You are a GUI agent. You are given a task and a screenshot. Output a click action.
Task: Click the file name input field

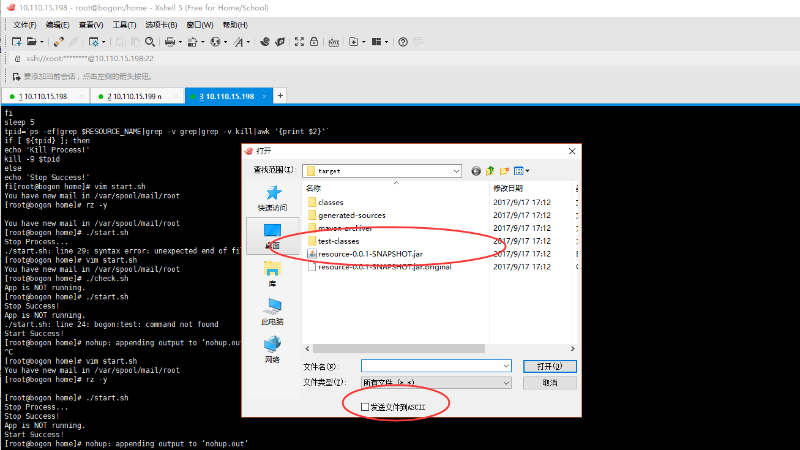(x=436, y=366)
